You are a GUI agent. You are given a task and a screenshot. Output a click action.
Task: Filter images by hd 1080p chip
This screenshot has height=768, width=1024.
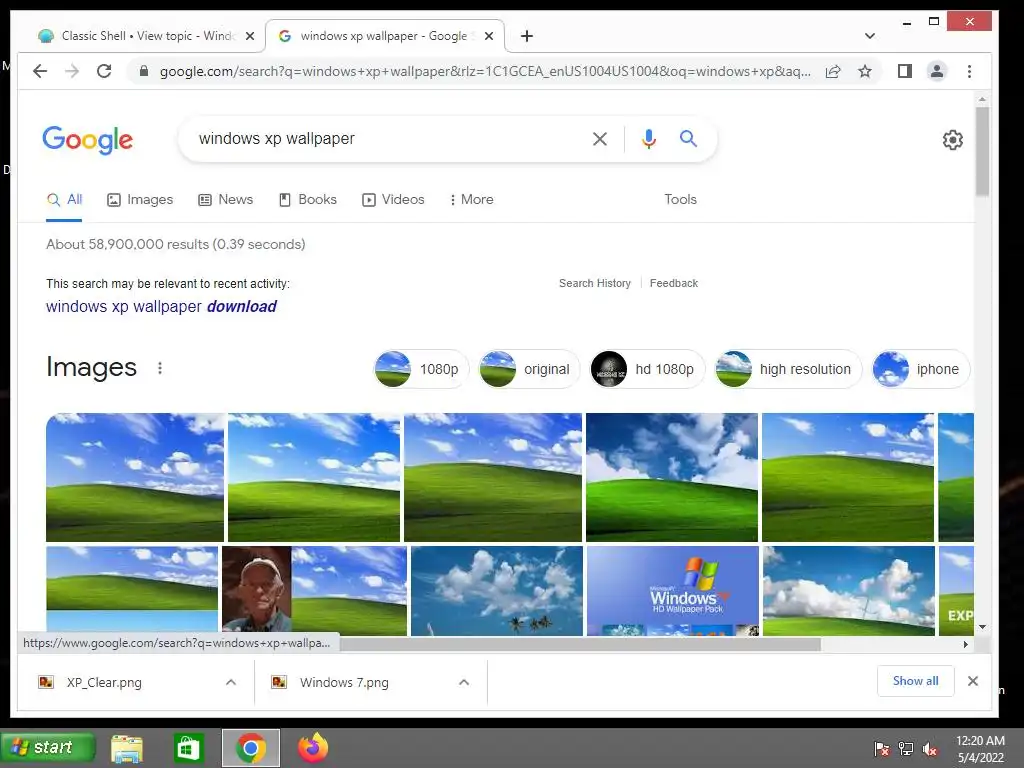(647, 369)
